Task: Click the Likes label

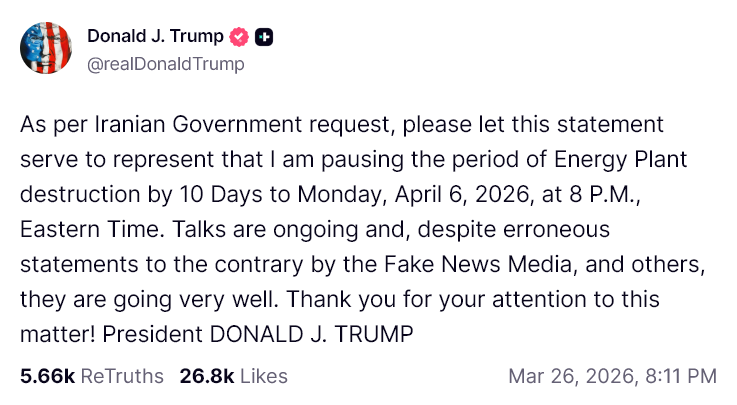Action: pos(264,376)
